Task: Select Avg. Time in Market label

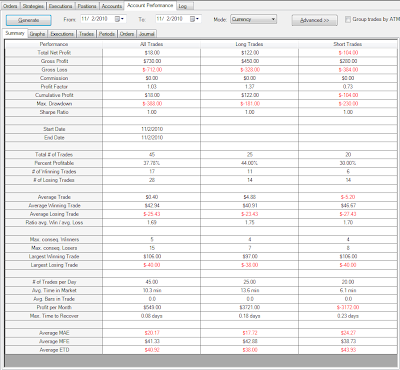Action: click(54, 291)
